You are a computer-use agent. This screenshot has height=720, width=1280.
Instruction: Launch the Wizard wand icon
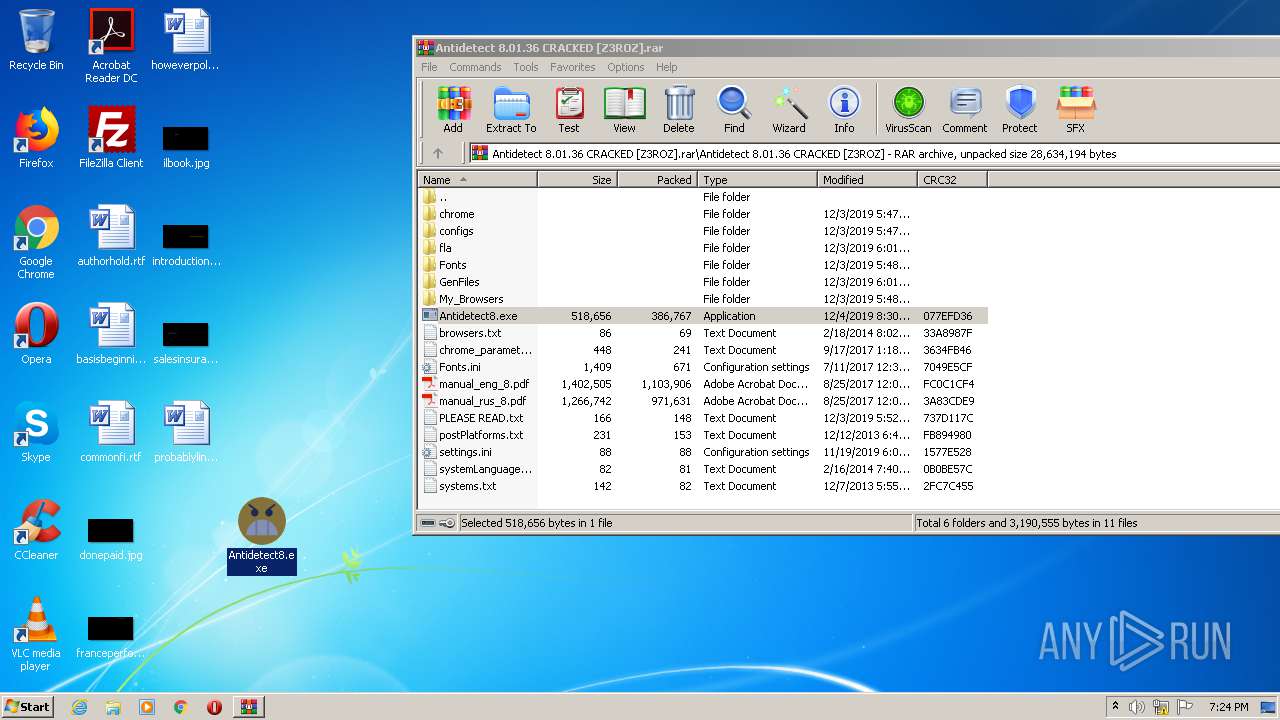[789, 110]
